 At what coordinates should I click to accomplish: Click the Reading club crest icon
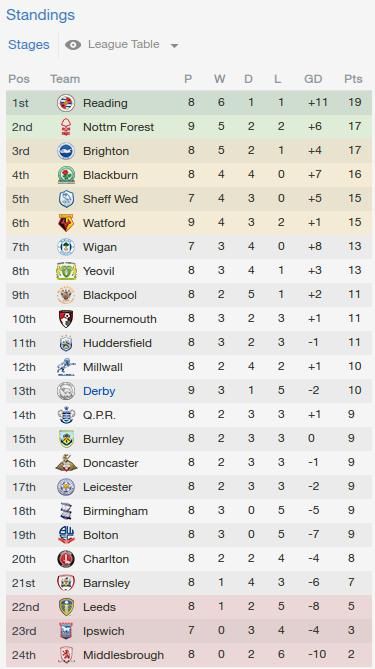click(x=66, y=103)
